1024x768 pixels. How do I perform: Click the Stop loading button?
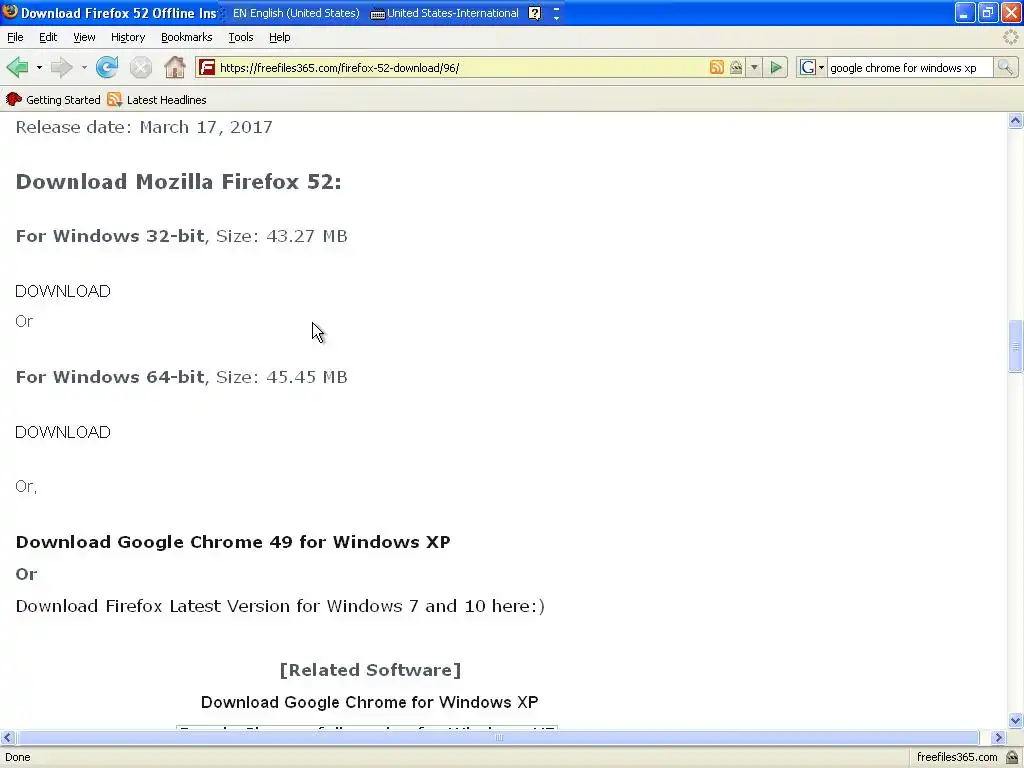[140, 67]
